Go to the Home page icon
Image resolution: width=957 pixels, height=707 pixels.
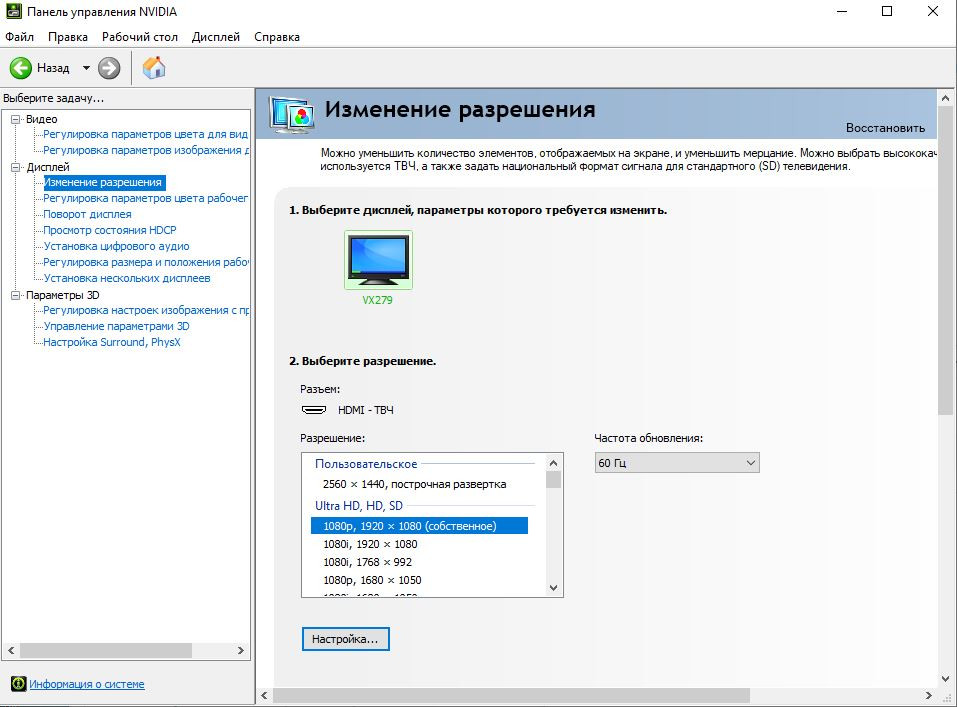pyautogui.click(x=154, y=68)
